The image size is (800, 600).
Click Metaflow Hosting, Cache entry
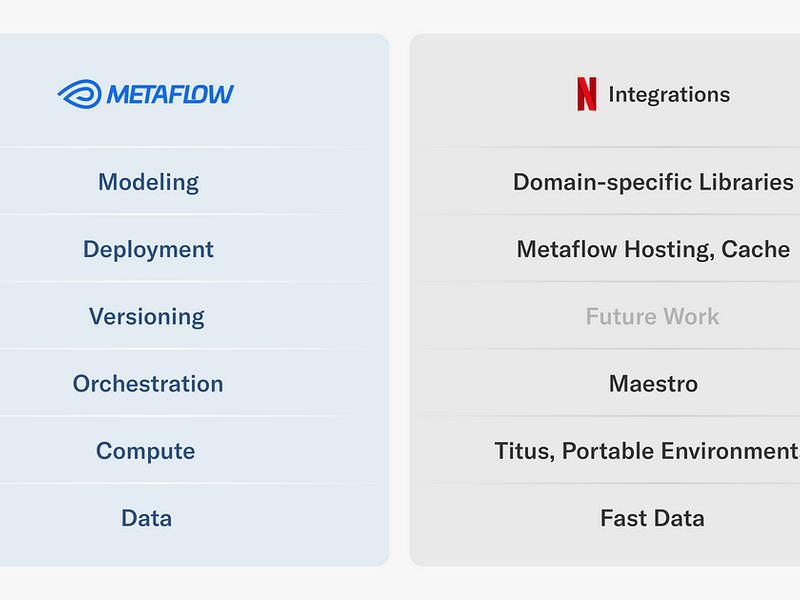pos(653,249)
